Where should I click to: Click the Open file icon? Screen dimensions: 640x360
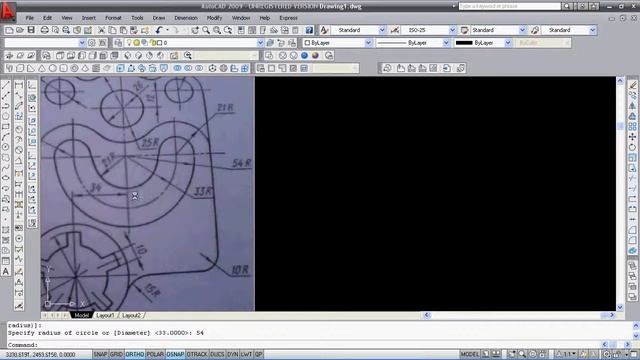[x=20, y=30]
